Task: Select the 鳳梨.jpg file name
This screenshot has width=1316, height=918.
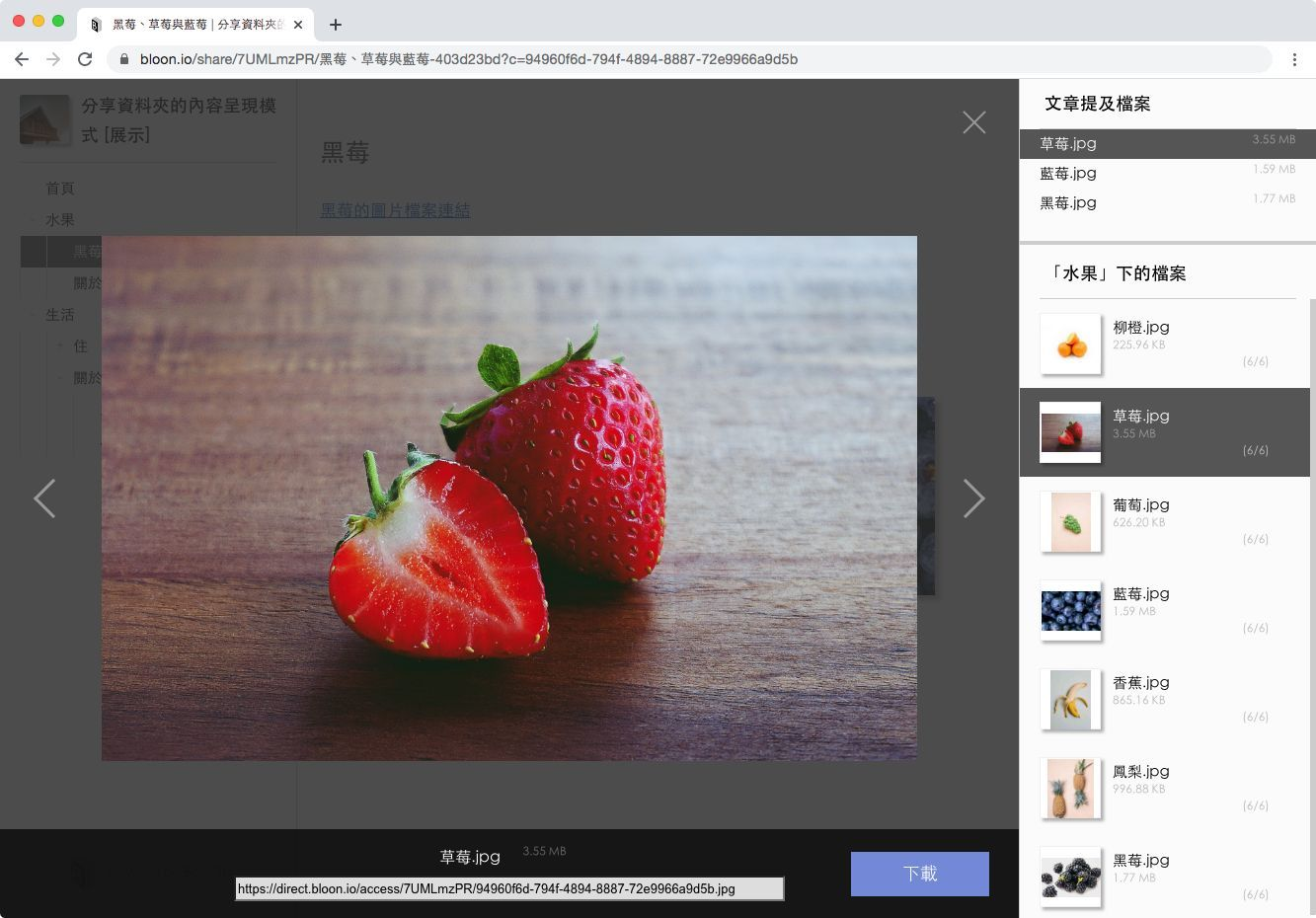Action: point(1141,771)
